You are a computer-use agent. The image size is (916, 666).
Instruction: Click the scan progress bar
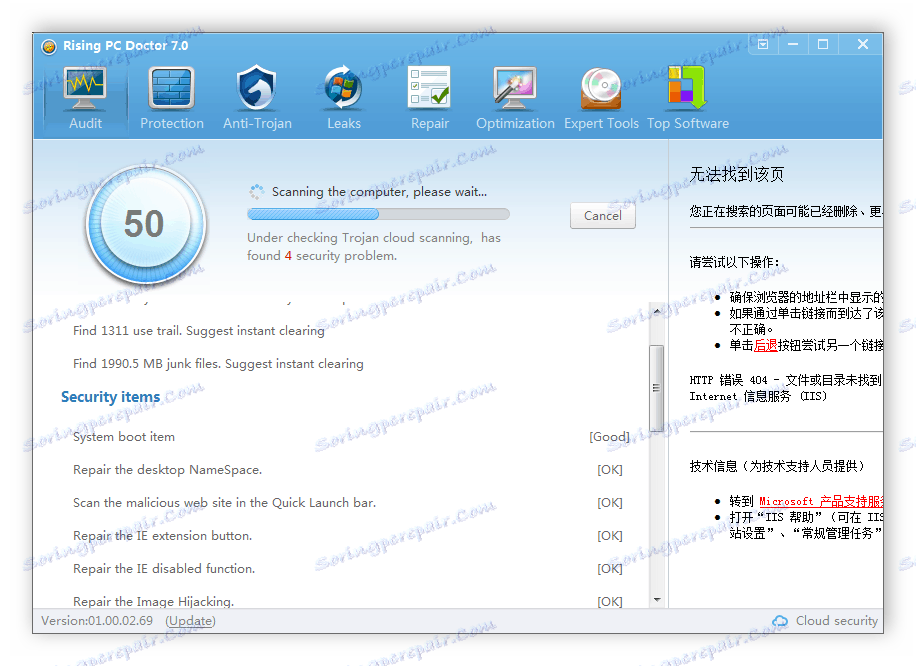(378, 214)
